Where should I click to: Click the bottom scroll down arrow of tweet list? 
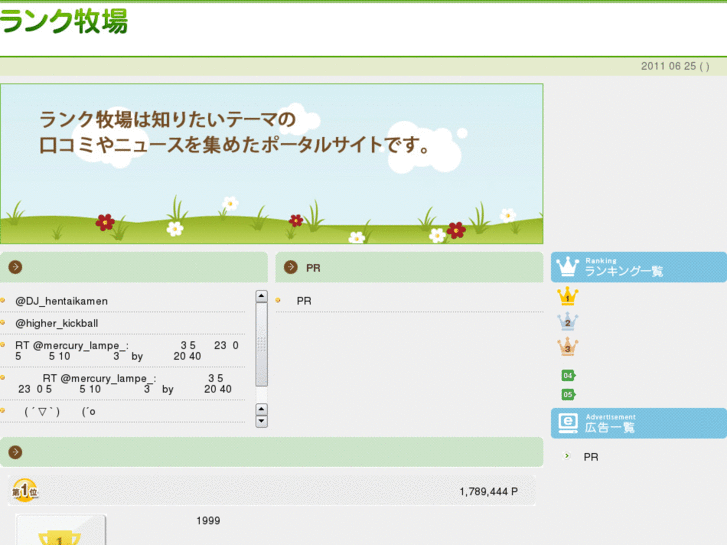click(x=261, y=421)
